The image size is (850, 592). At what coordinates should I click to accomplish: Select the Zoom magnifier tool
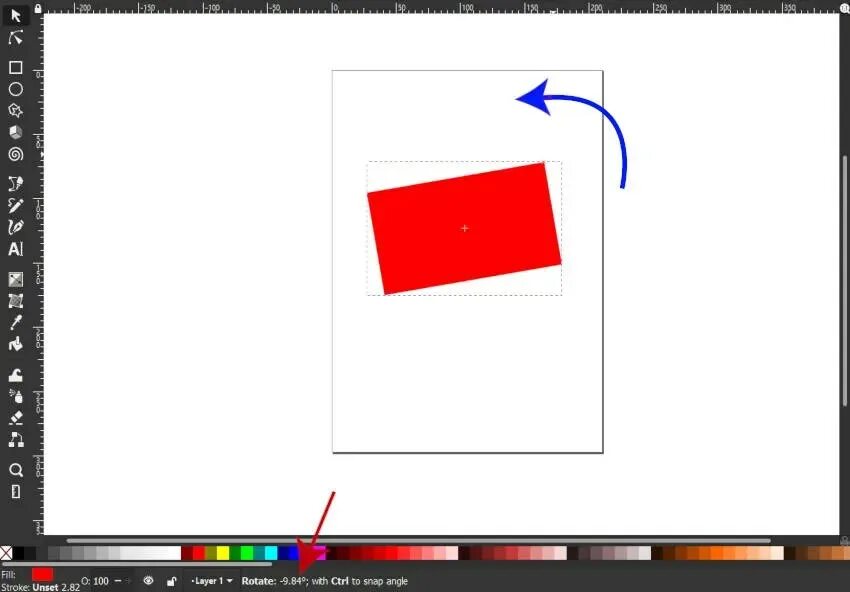click(15, 469)
